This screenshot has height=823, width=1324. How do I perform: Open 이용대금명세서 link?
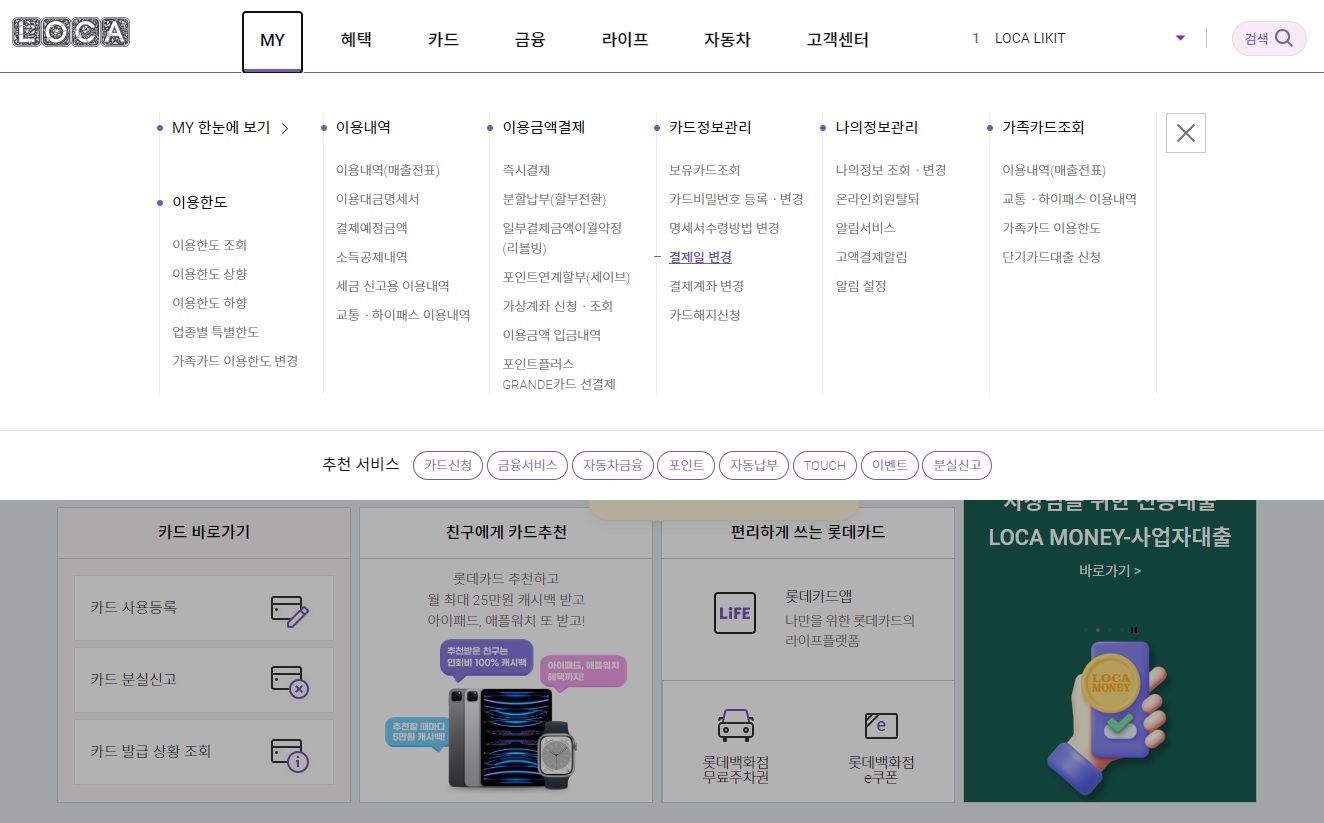(x=377, y=199)
